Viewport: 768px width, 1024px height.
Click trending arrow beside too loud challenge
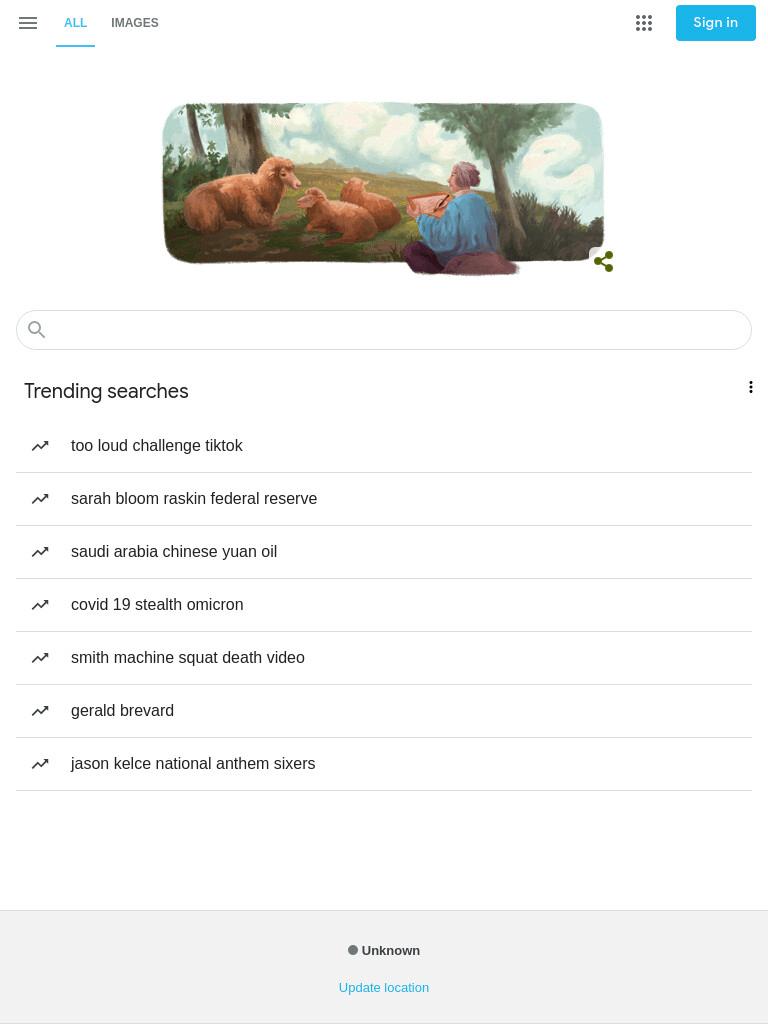(40, 445)
